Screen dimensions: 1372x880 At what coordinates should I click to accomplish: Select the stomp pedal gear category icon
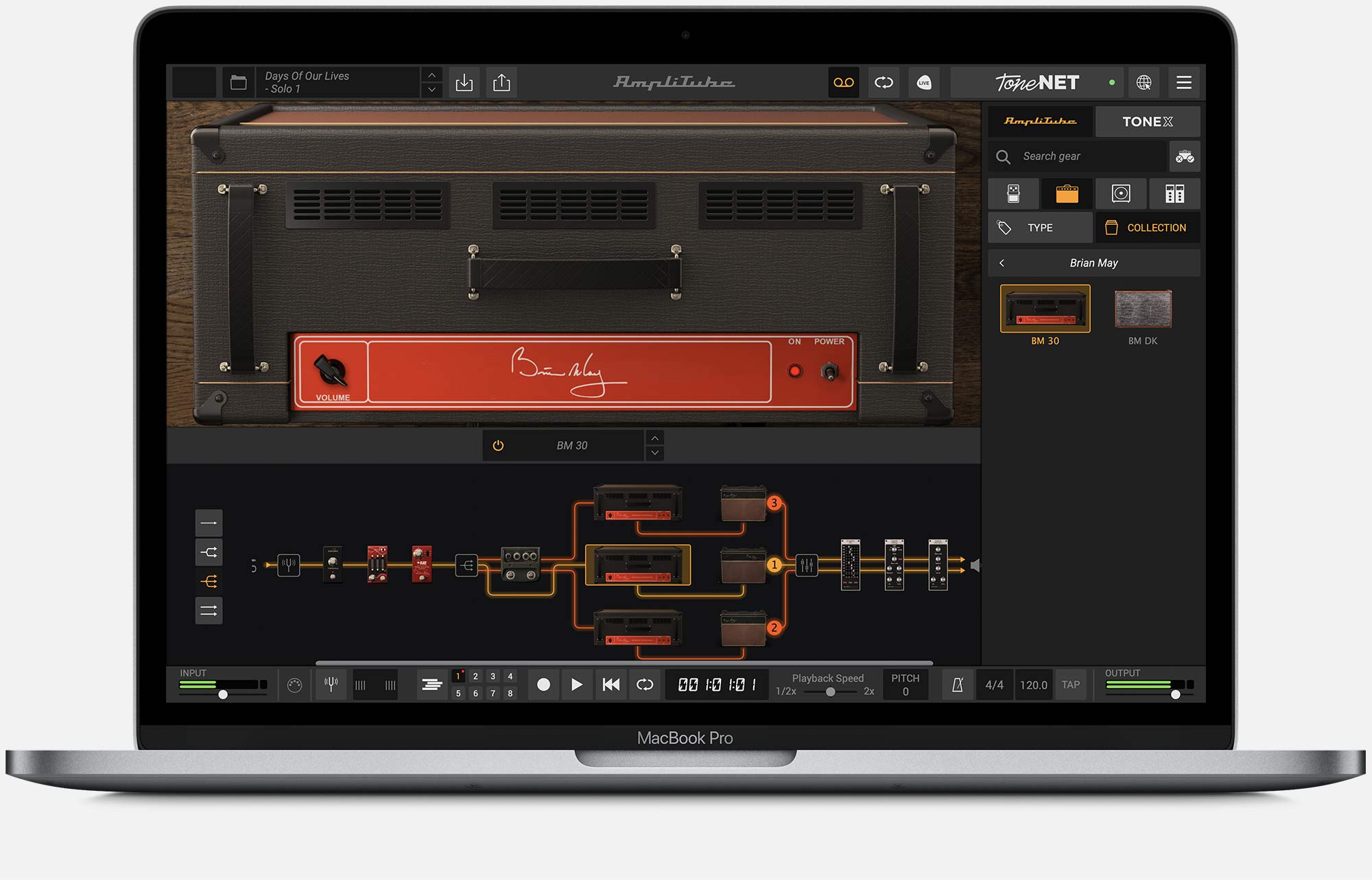1013,194
